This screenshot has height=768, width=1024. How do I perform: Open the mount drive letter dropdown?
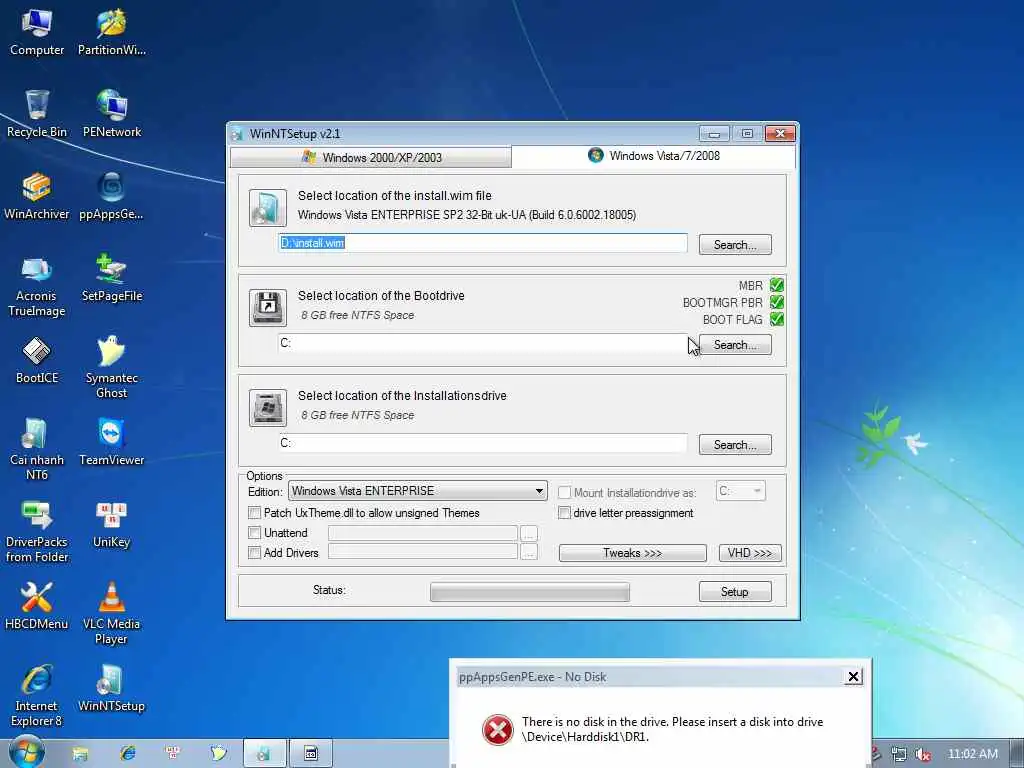tap(741, 491)
